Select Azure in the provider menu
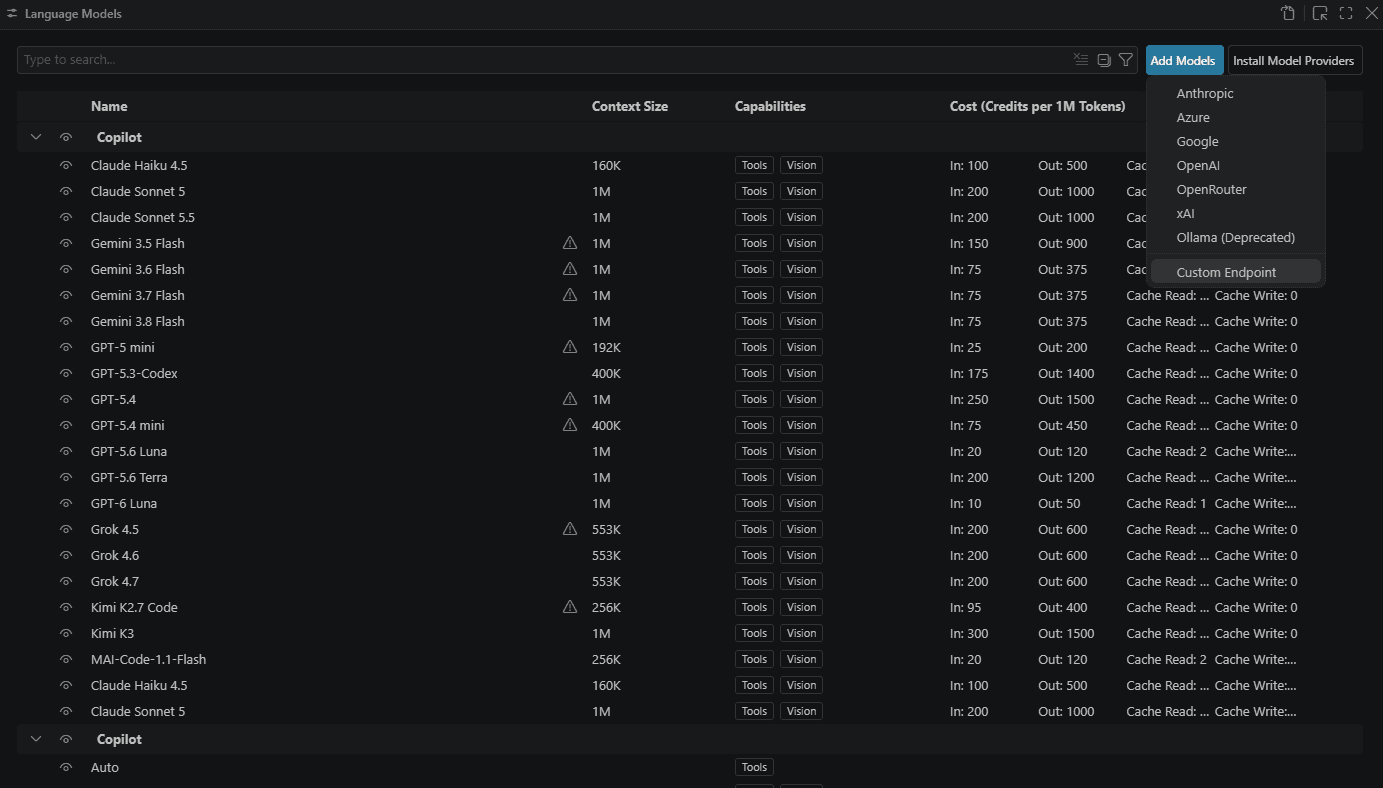The height and width of the screenshot is (788, 1383). [1236, 117]
